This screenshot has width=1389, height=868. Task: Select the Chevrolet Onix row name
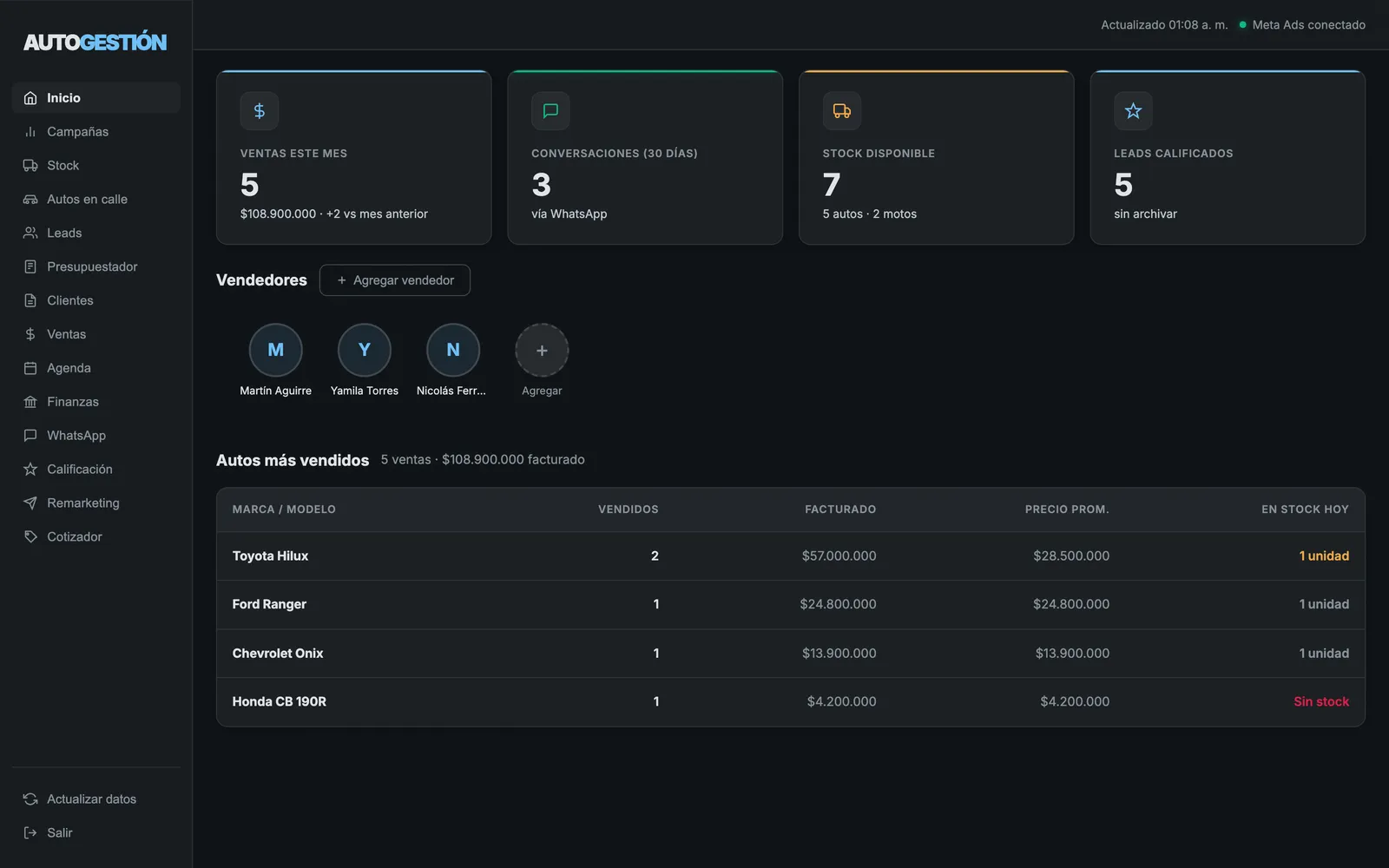coord(278,654)
